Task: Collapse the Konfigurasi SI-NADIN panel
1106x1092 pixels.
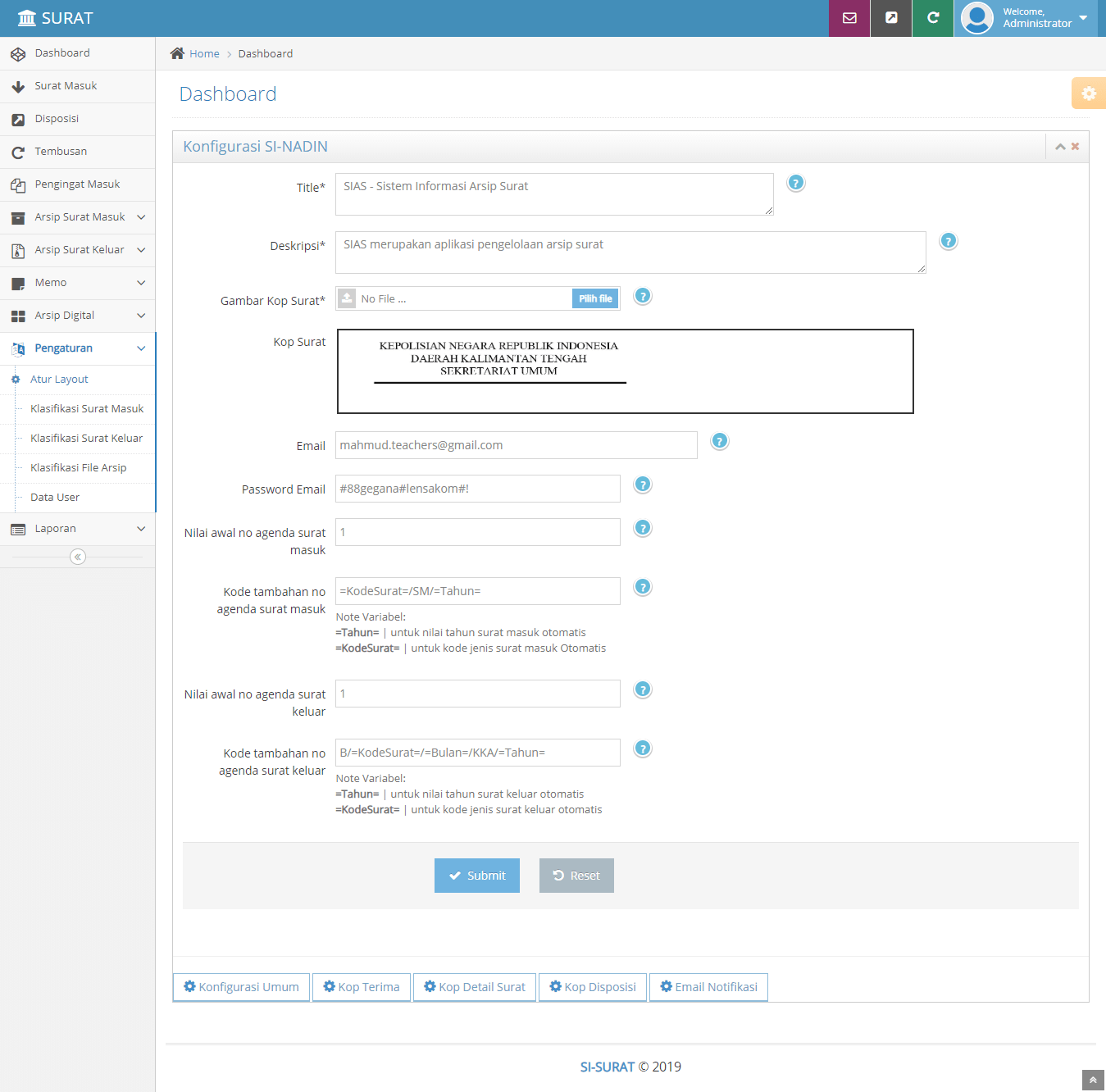Action: (x=1060, y=147)
